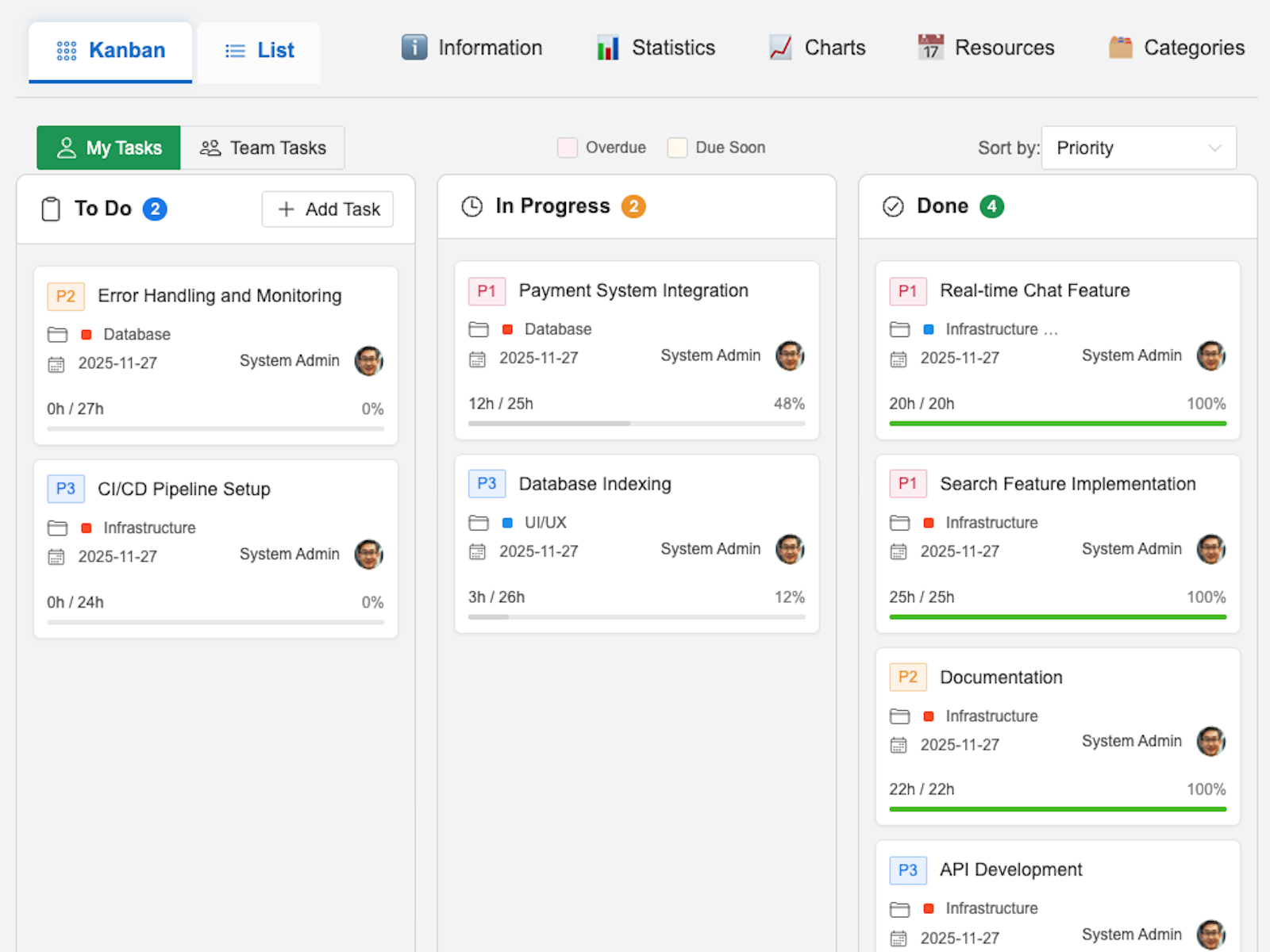Viewport: 1270px width, 952px height.
Task: Switch to the List tab
Action: tap(260, 51)
